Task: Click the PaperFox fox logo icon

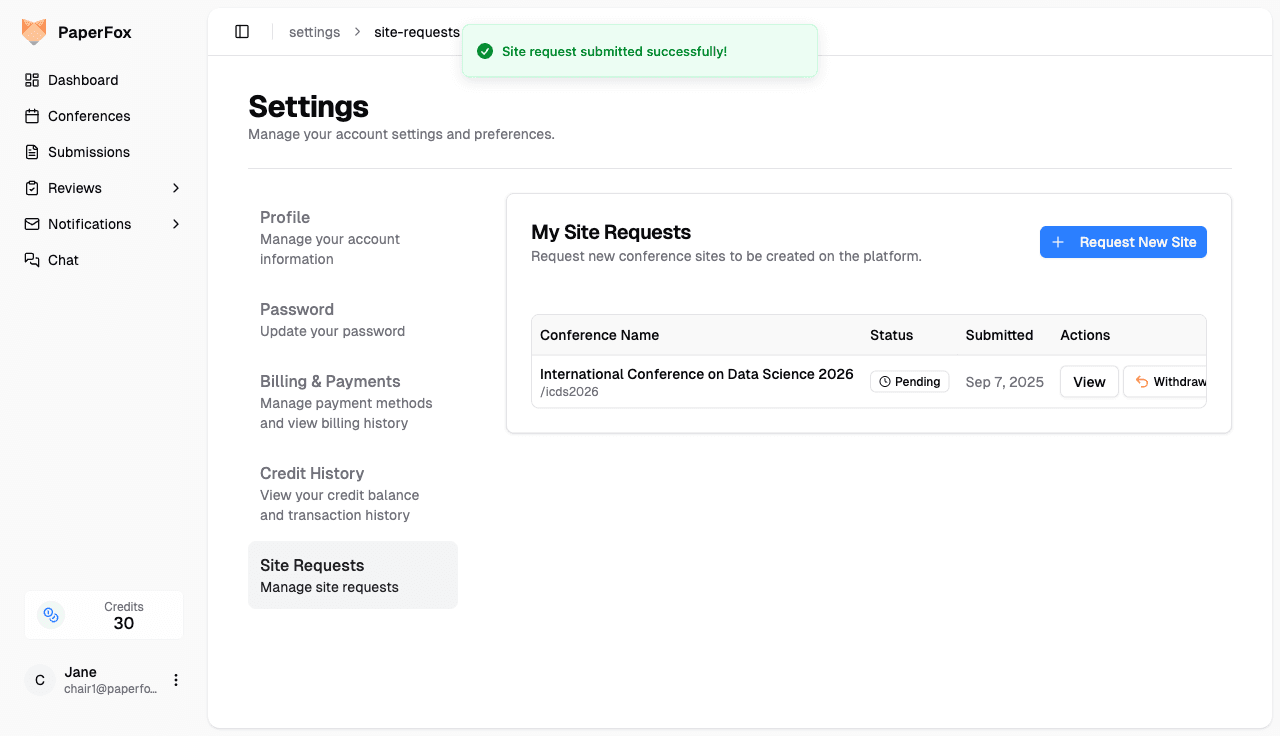Action: pos(34,32)
